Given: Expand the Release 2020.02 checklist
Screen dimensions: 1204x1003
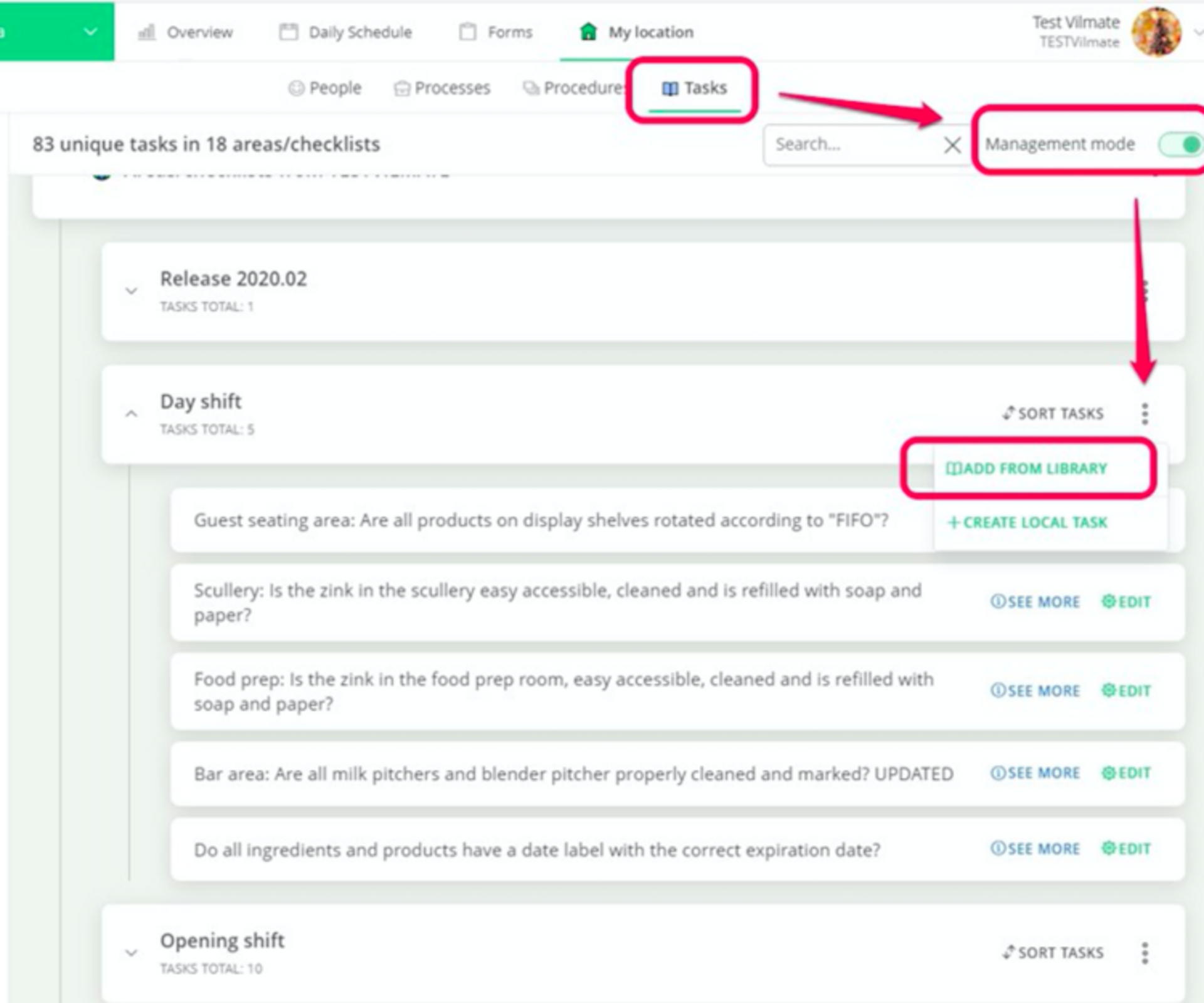Looking at the screenshot, I should coord(131,291).
